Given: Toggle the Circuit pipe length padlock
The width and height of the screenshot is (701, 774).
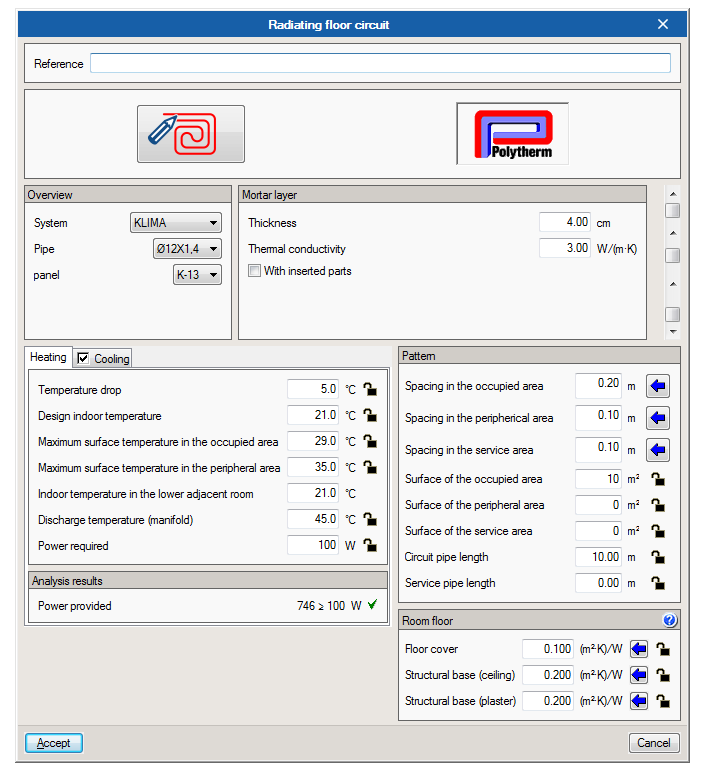Looking at the screenshot, I should tap(658, 557).
